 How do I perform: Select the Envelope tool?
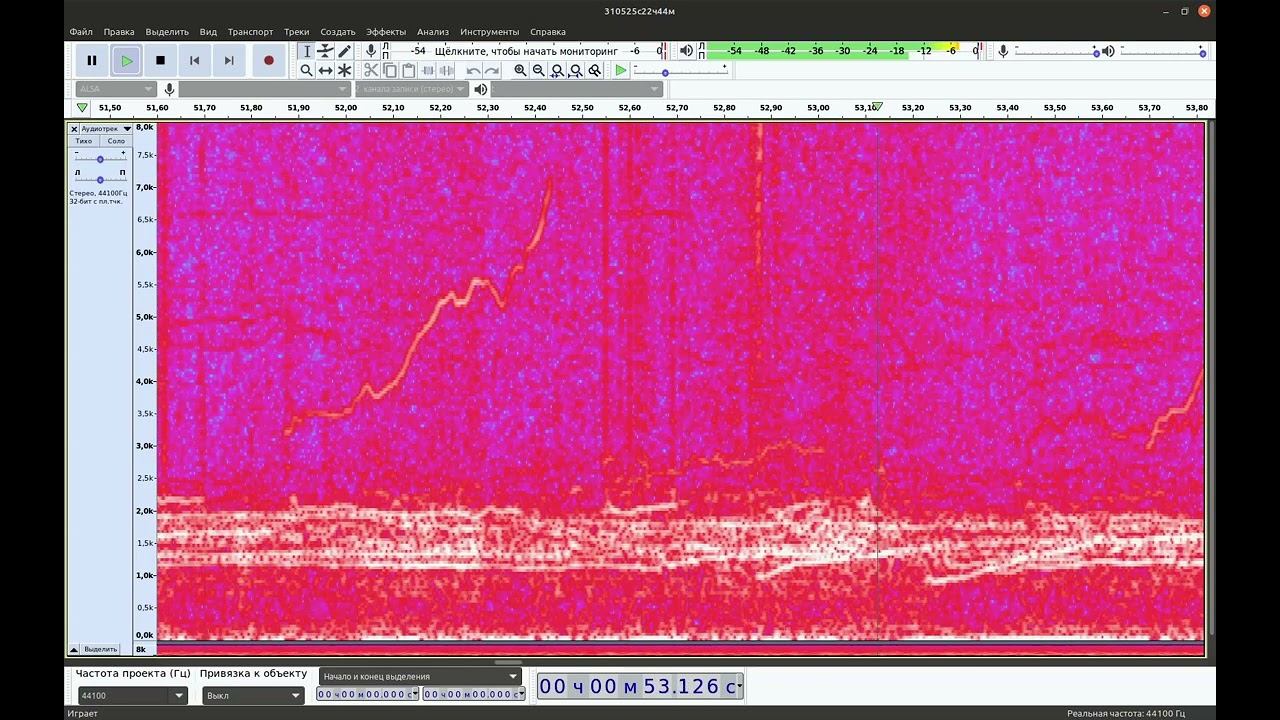coord(325,51)
